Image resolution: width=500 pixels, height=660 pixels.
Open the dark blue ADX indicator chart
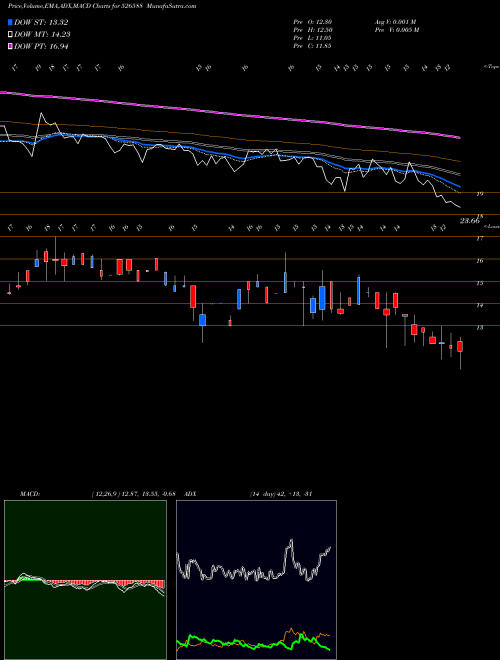[x=256, y=580]
